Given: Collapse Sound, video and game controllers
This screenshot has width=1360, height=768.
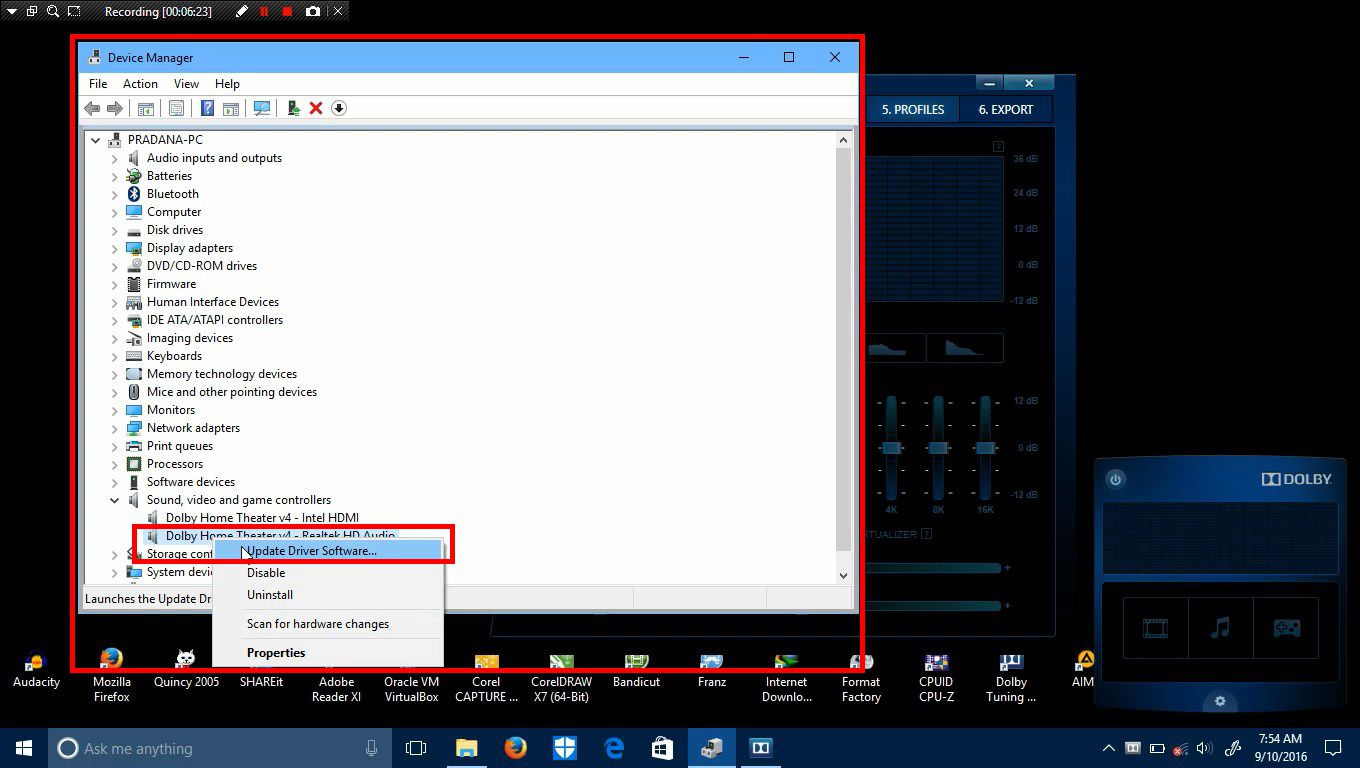Looking at the screenshot, I should [x=114, y=500].
